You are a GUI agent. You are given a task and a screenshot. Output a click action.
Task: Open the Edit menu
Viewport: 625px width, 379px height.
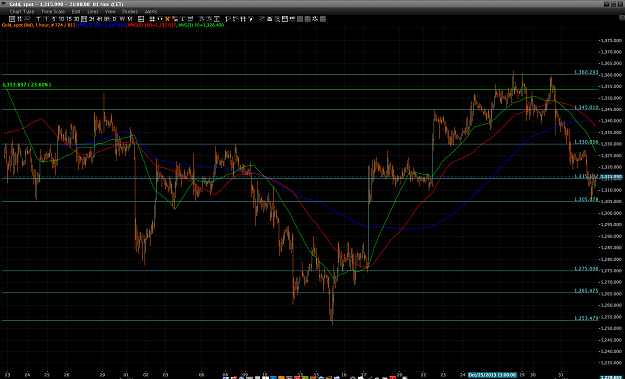(x=76, y=12)
